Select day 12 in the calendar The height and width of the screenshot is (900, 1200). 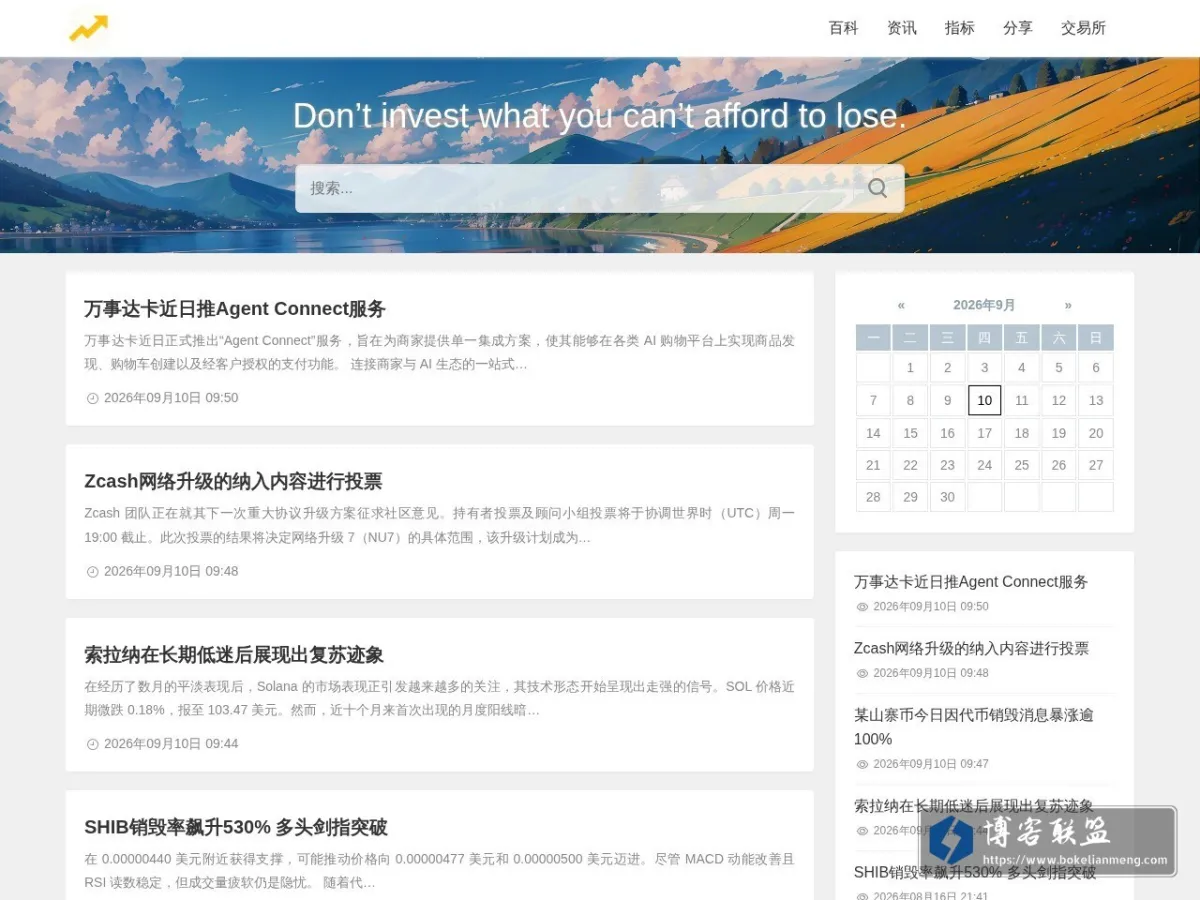[1059, 400]
